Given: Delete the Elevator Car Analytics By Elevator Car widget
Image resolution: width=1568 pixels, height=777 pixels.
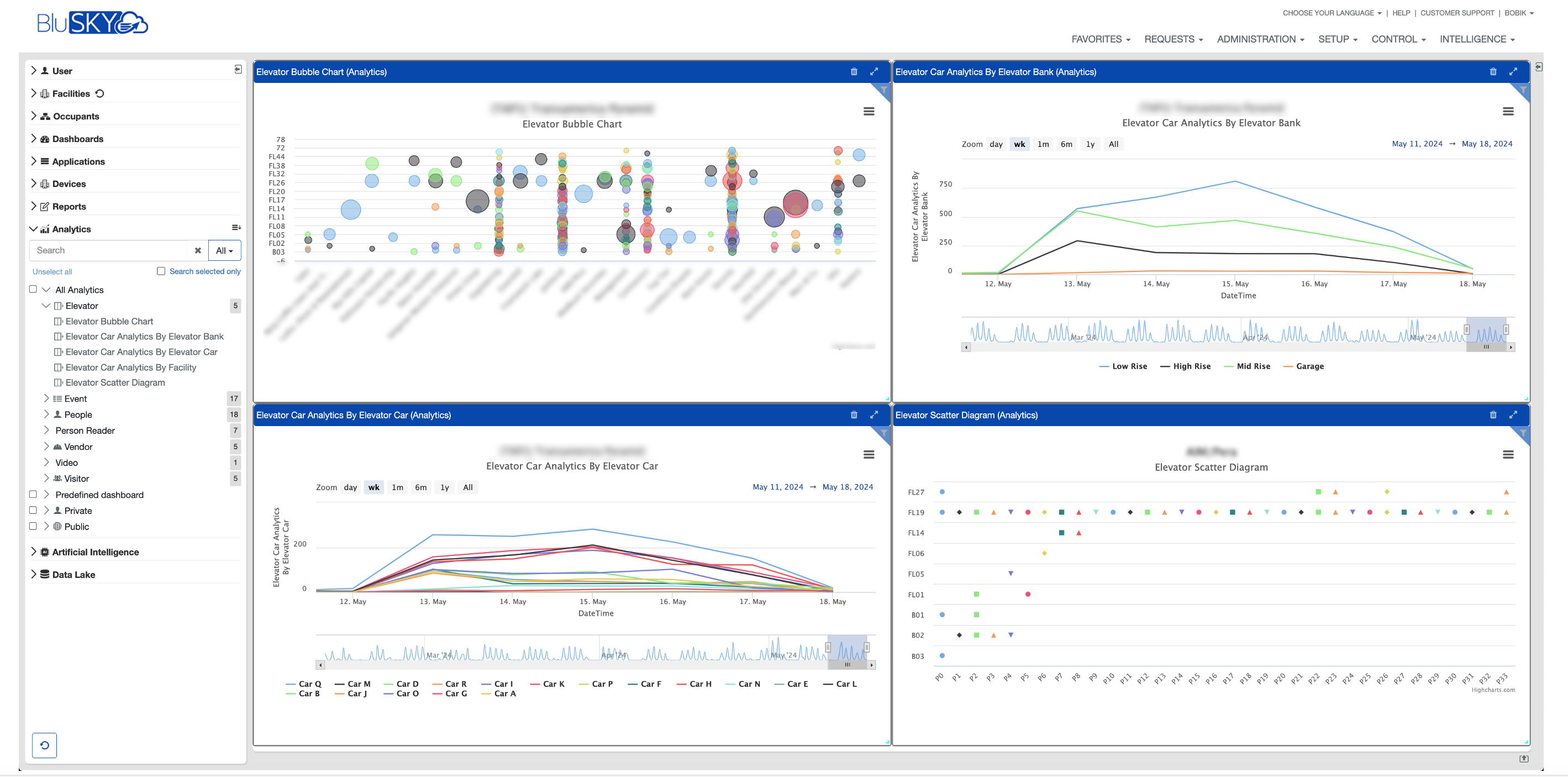Looking at the screenshot, I should click(x=854, y=414).
